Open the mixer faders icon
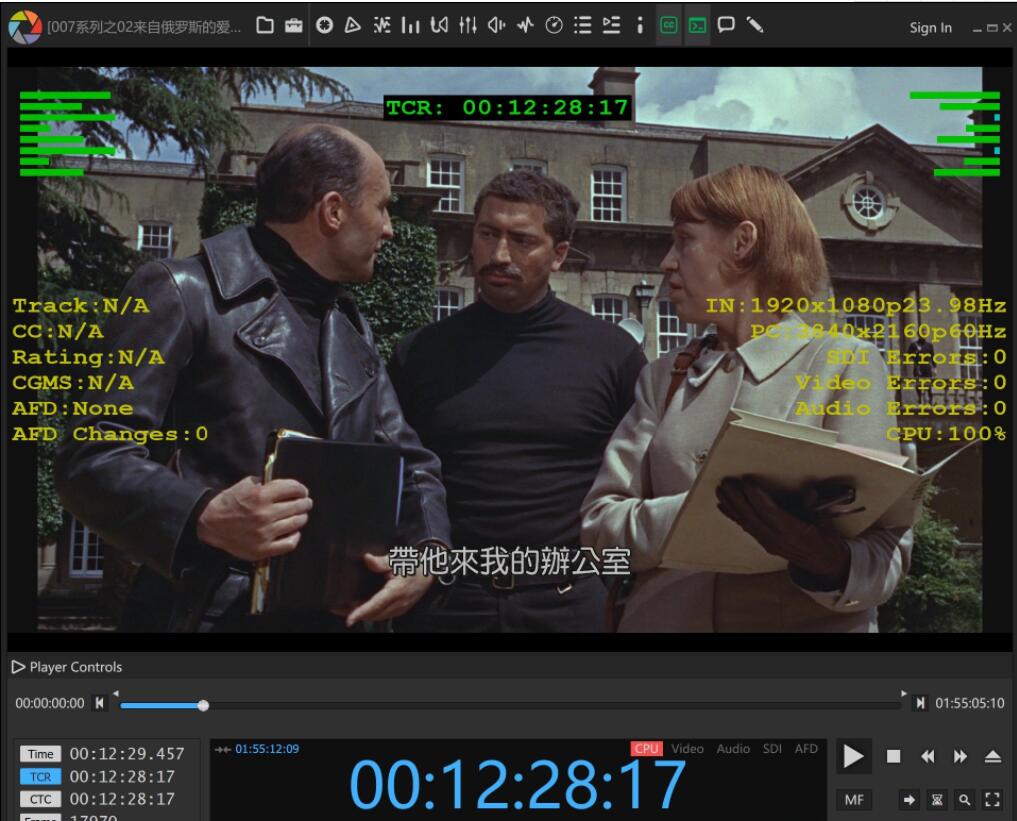The image size is (1017, 821). click(468, 25)
